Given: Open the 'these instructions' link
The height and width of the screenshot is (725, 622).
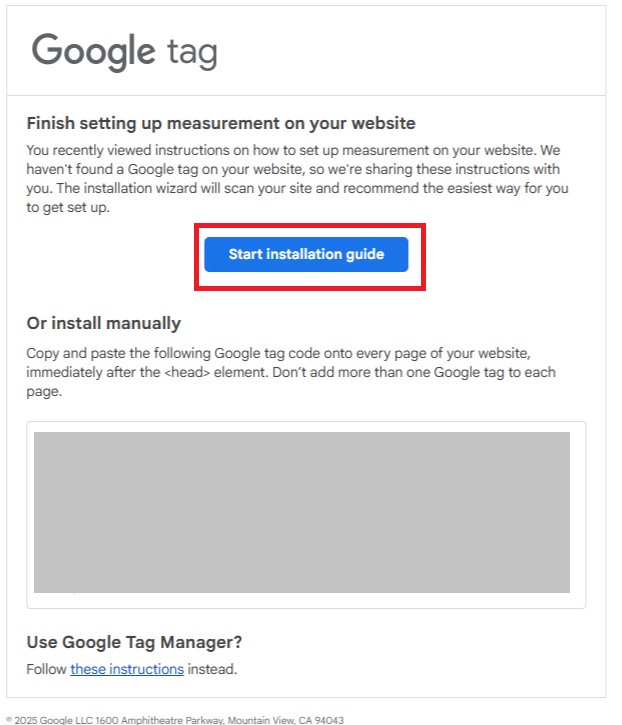Looking at the screenshot, I should [127, 669].
